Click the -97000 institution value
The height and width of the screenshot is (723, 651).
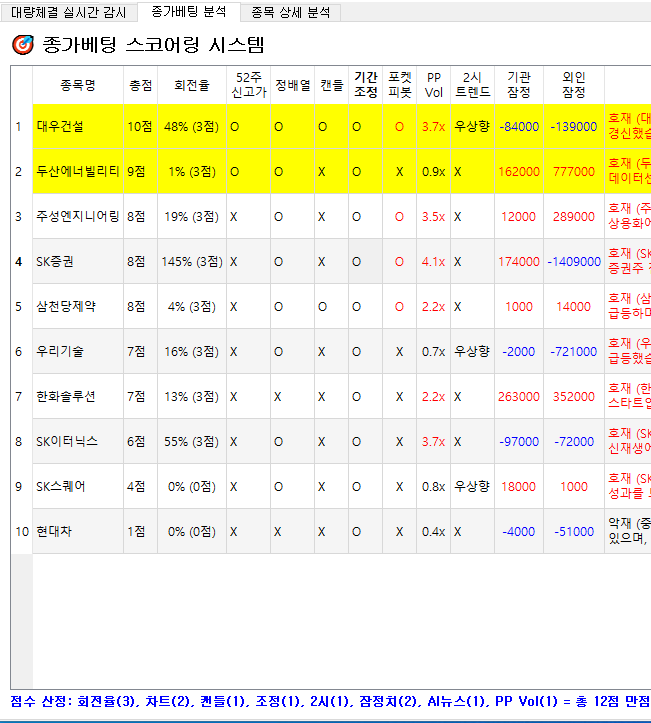(519, 441)
